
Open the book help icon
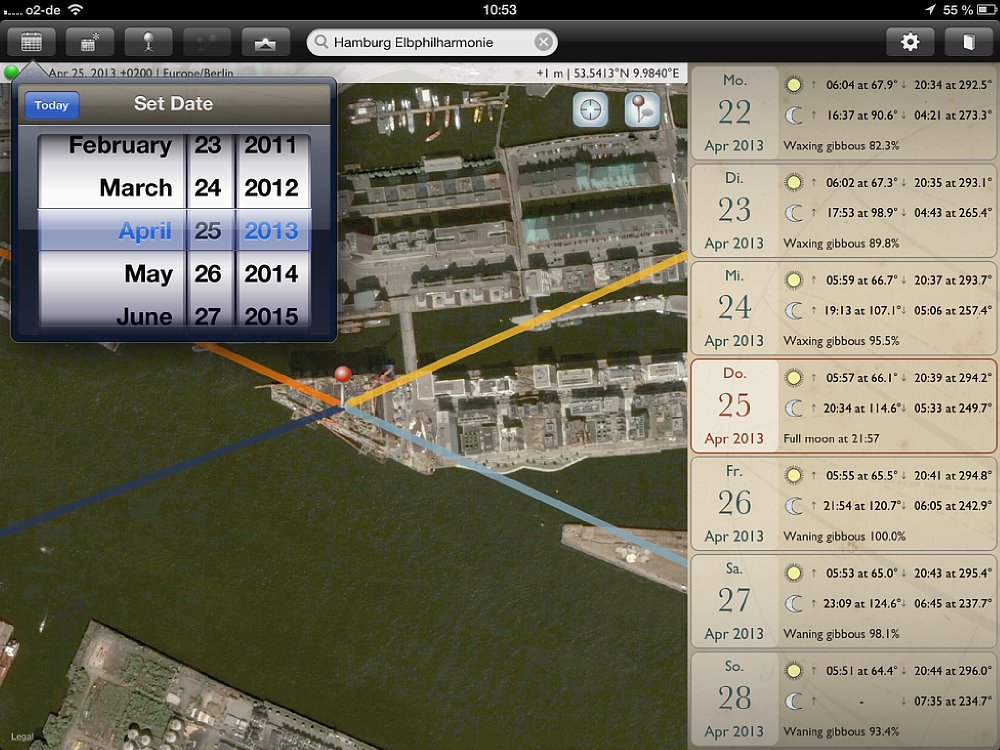click(x=967, y=42)
